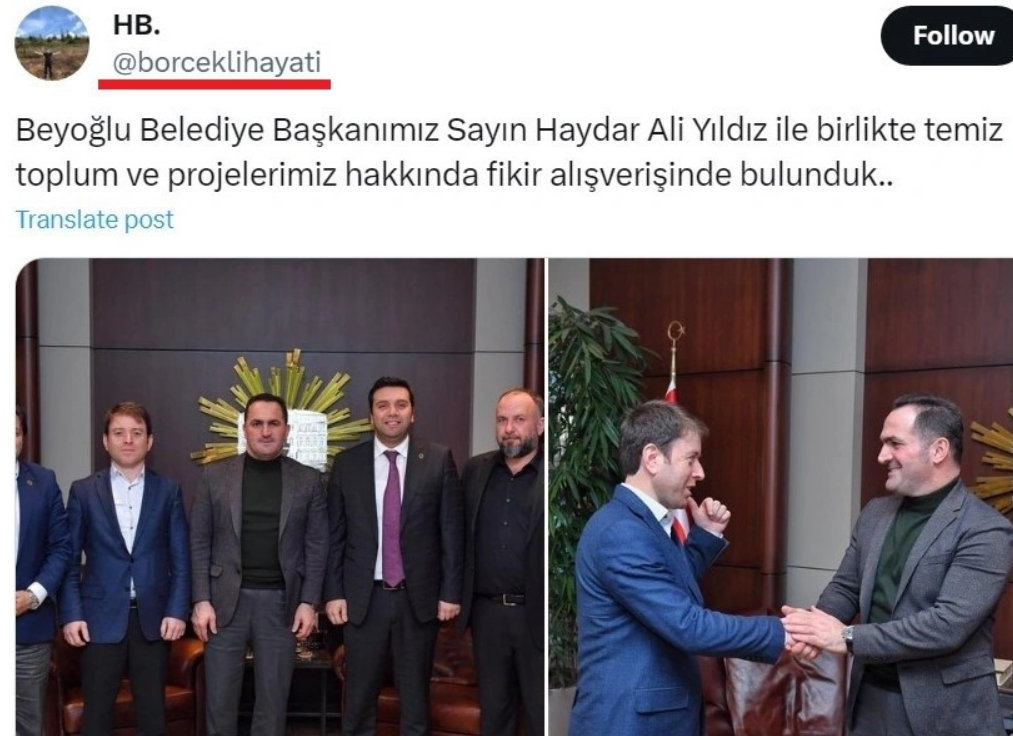Translate the post to your language

pyautogui.click(x=94, y=220)
